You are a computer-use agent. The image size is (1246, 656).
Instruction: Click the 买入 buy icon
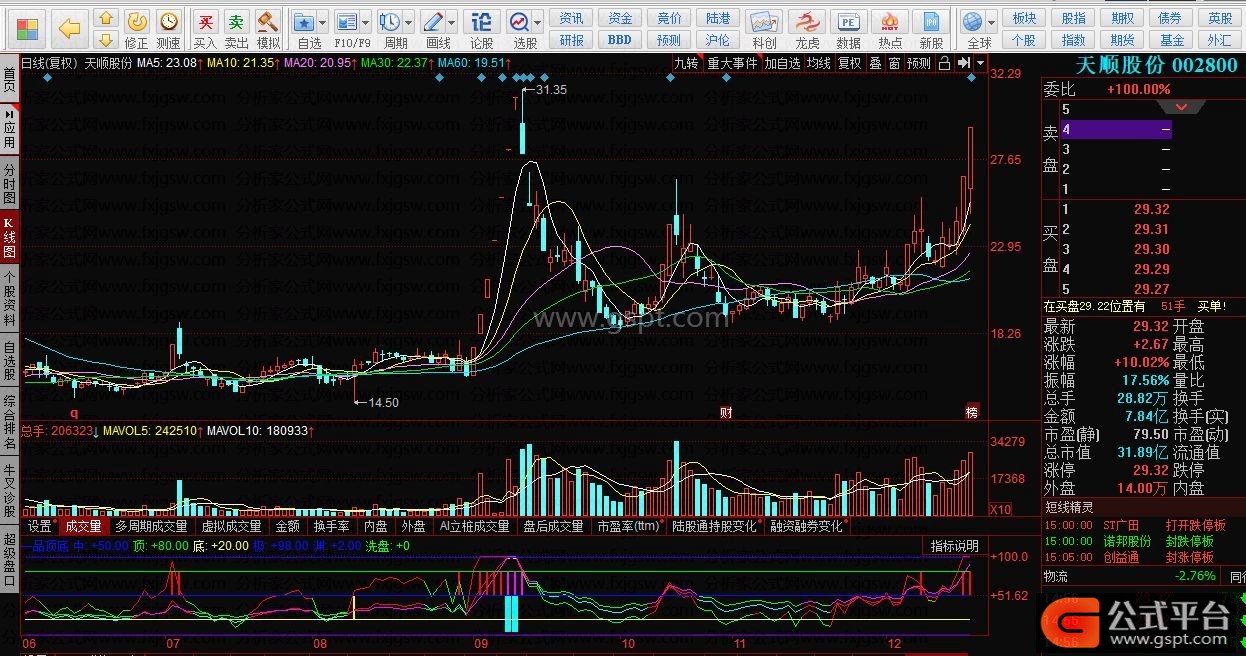click(205, 21)
